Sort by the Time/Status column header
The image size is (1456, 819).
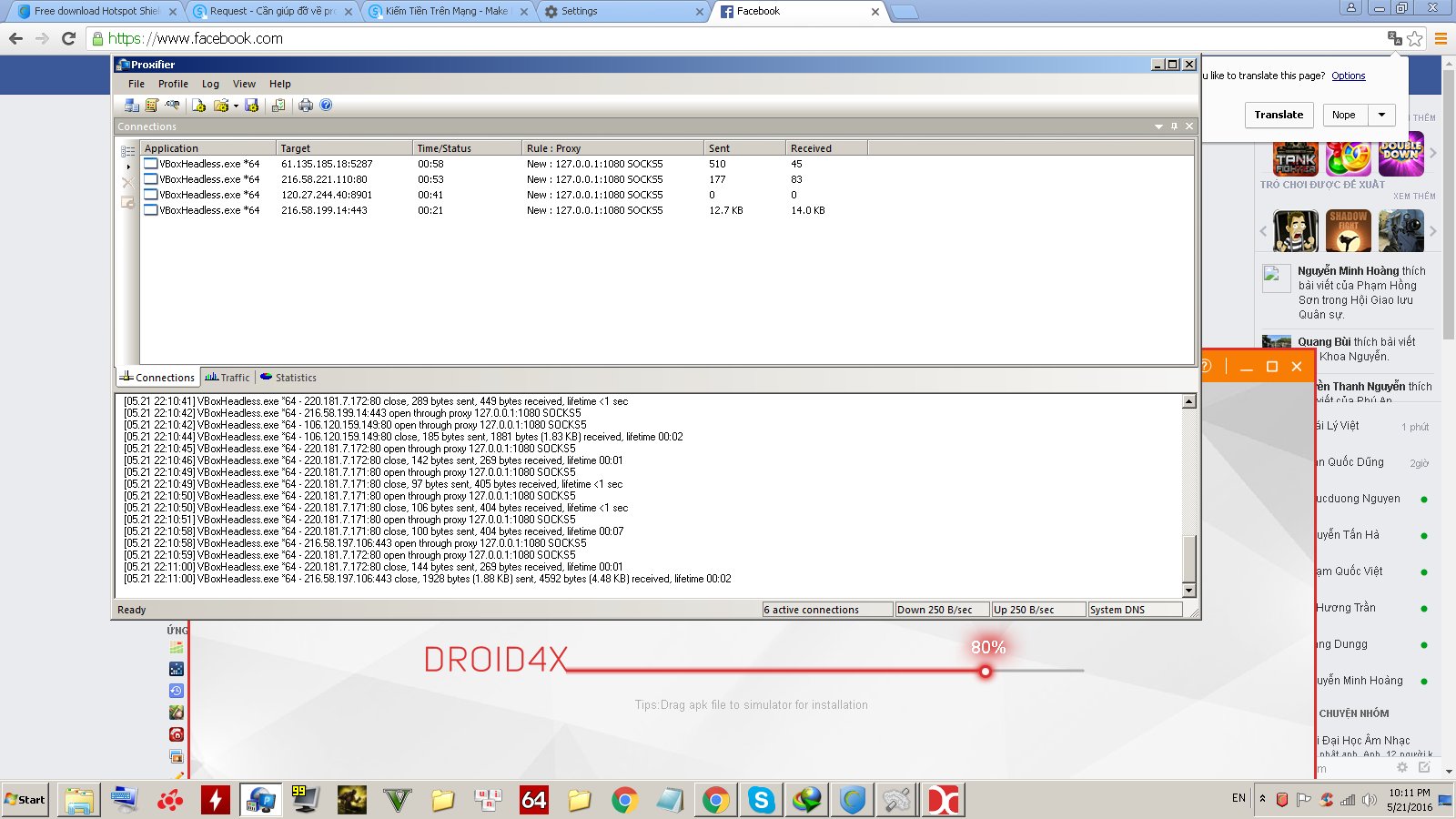tap(468, 148)
